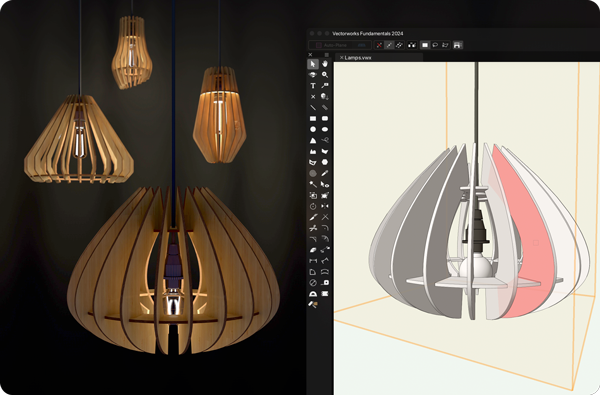Viewport: 600px width, 395px height.
Task: Select the Protractor angle tool
Action: coord(313,294)
